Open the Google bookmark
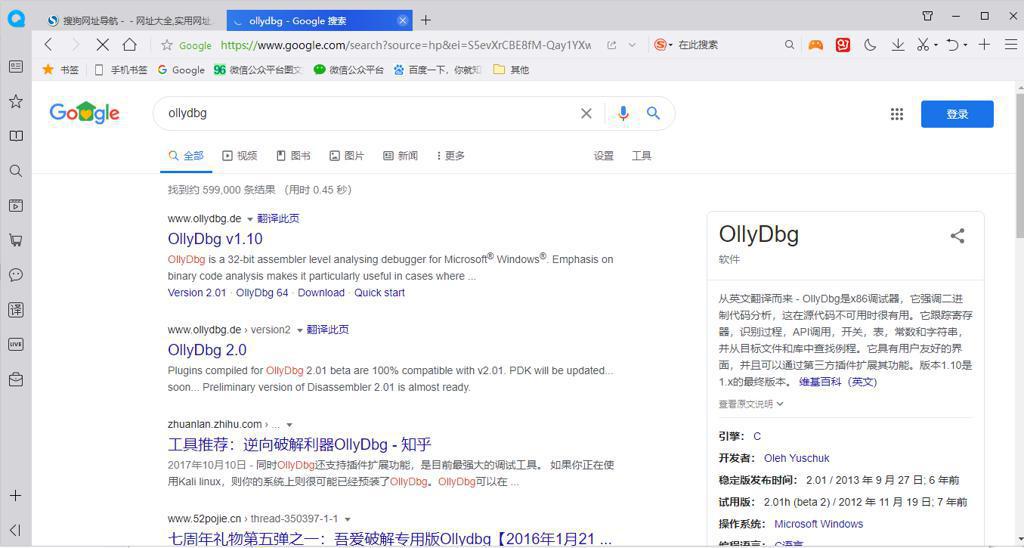 (x=181, y=69)
